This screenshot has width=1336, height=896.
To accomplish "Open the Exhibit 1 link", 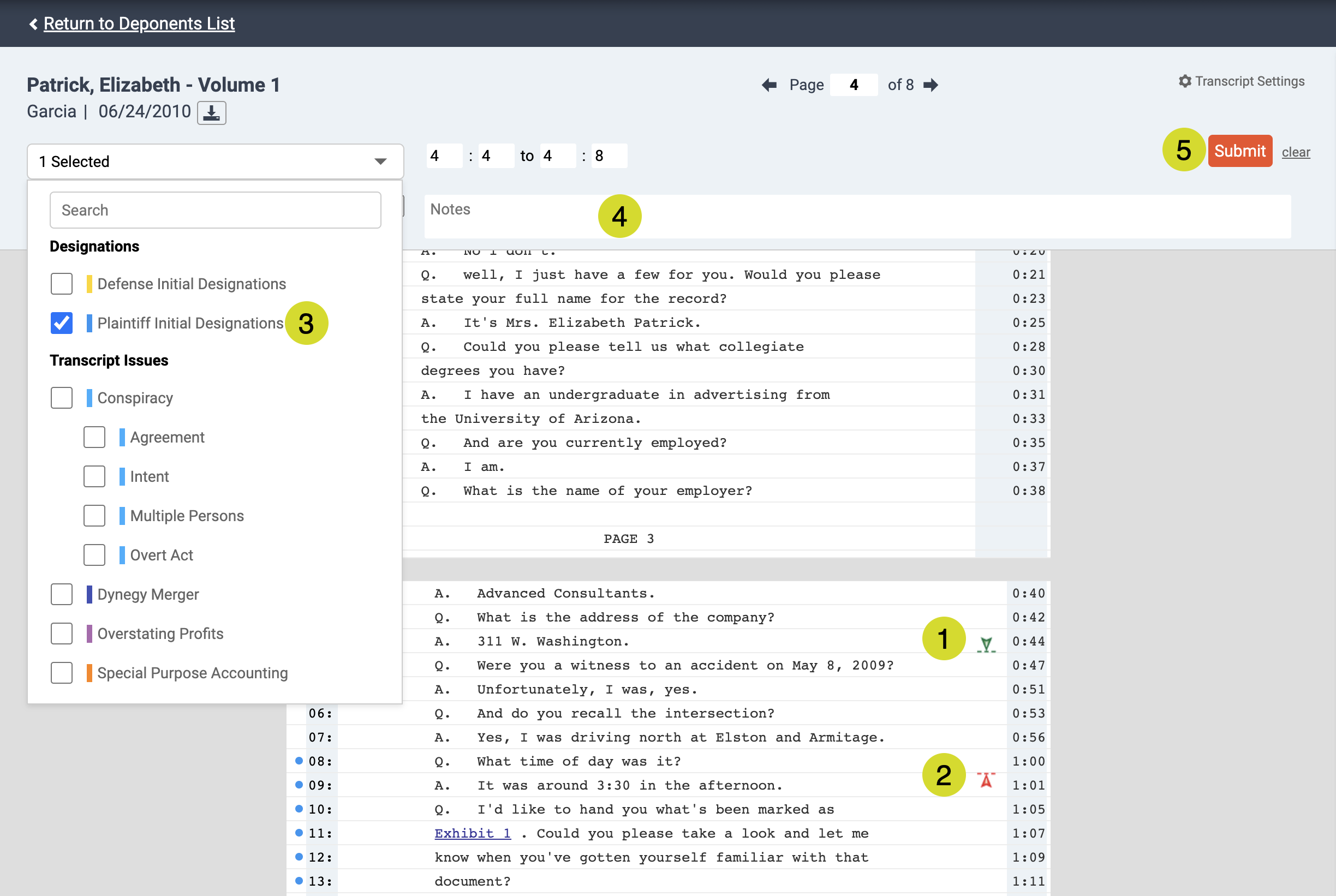I will [473, 833].
